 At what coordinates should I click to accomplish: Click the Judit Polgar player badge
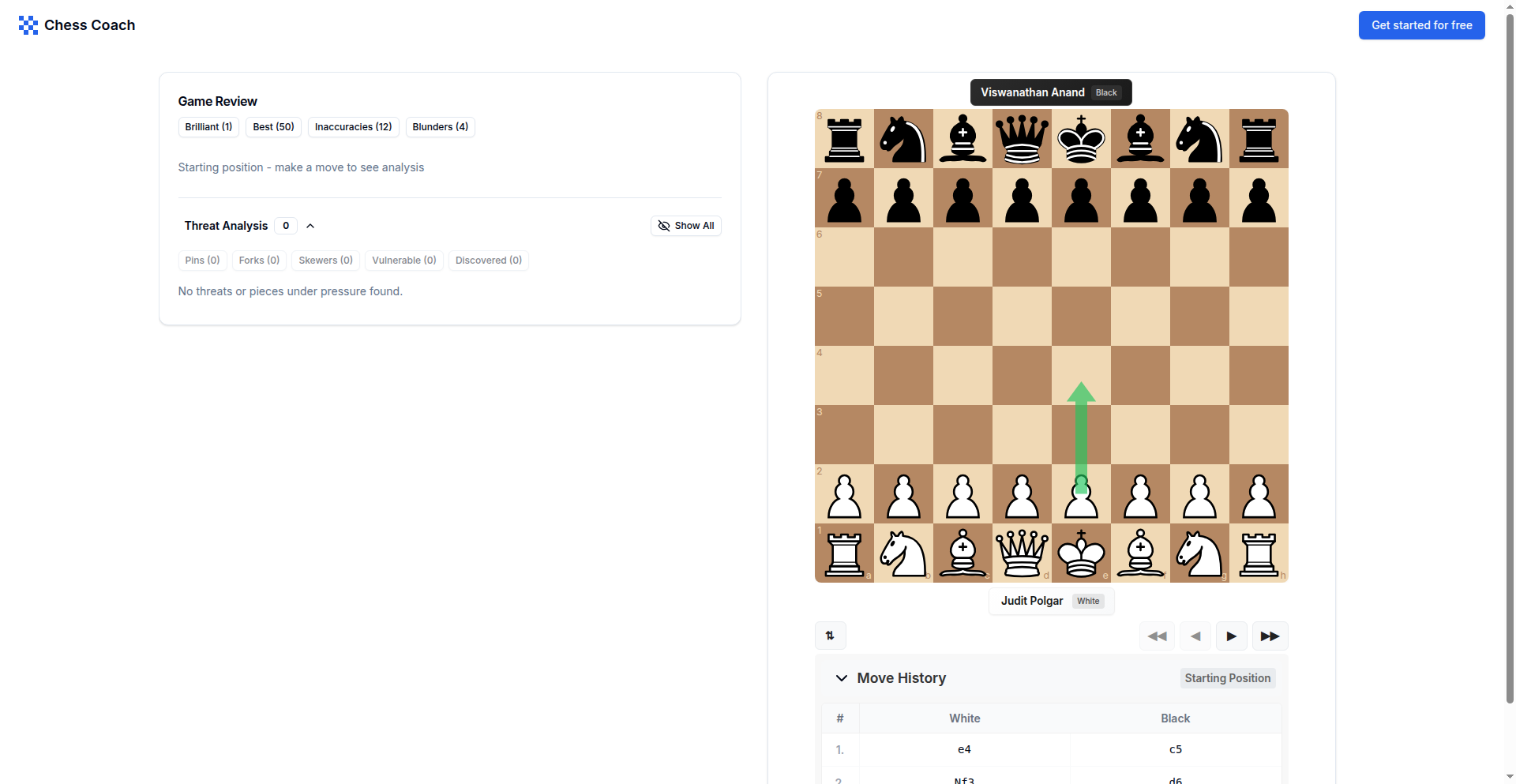[x=1050, y=601]
